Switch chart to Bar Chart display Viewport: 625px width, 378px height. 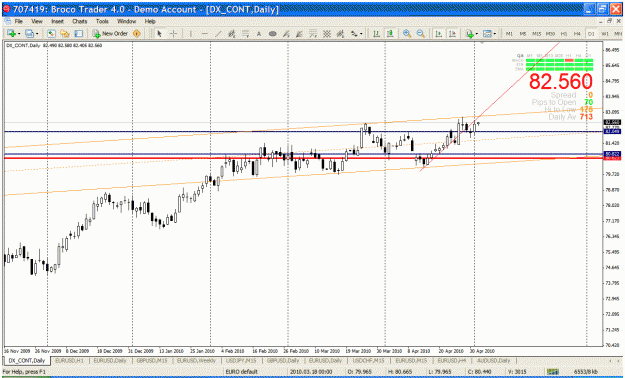[x=376, y=34]
